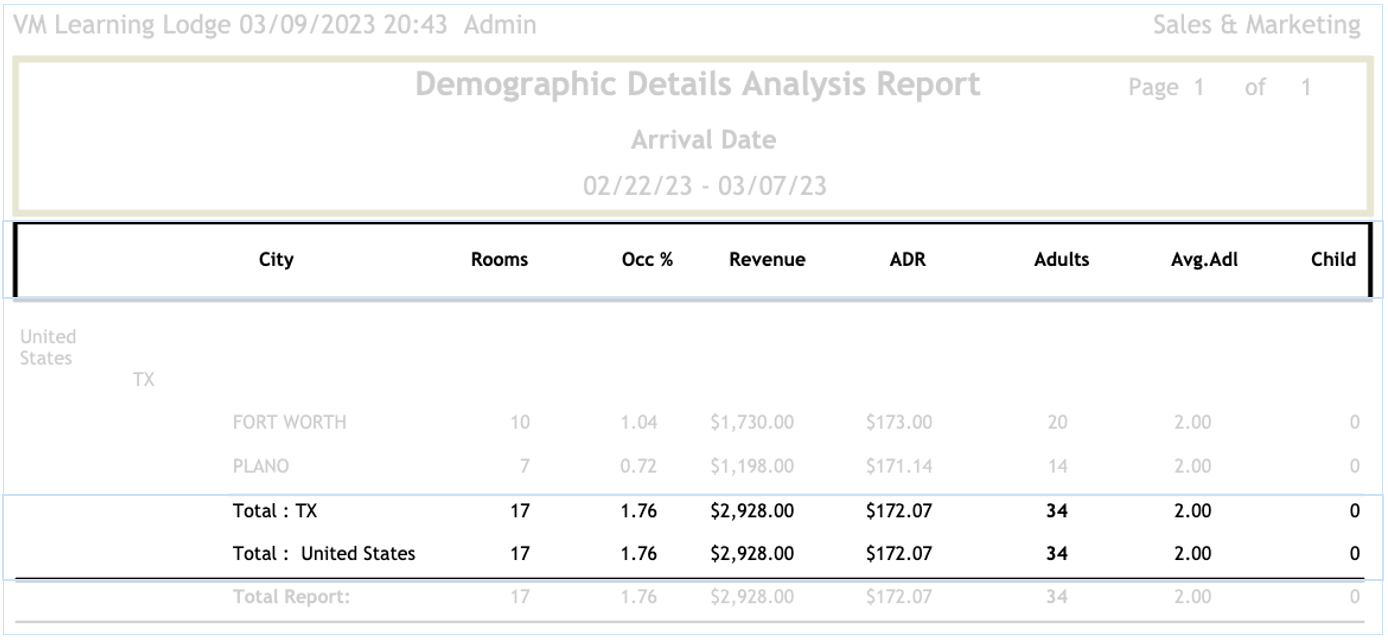Click the Demographic Details Analysis Report title
The image size is (1388, 640).
[697, 86]
